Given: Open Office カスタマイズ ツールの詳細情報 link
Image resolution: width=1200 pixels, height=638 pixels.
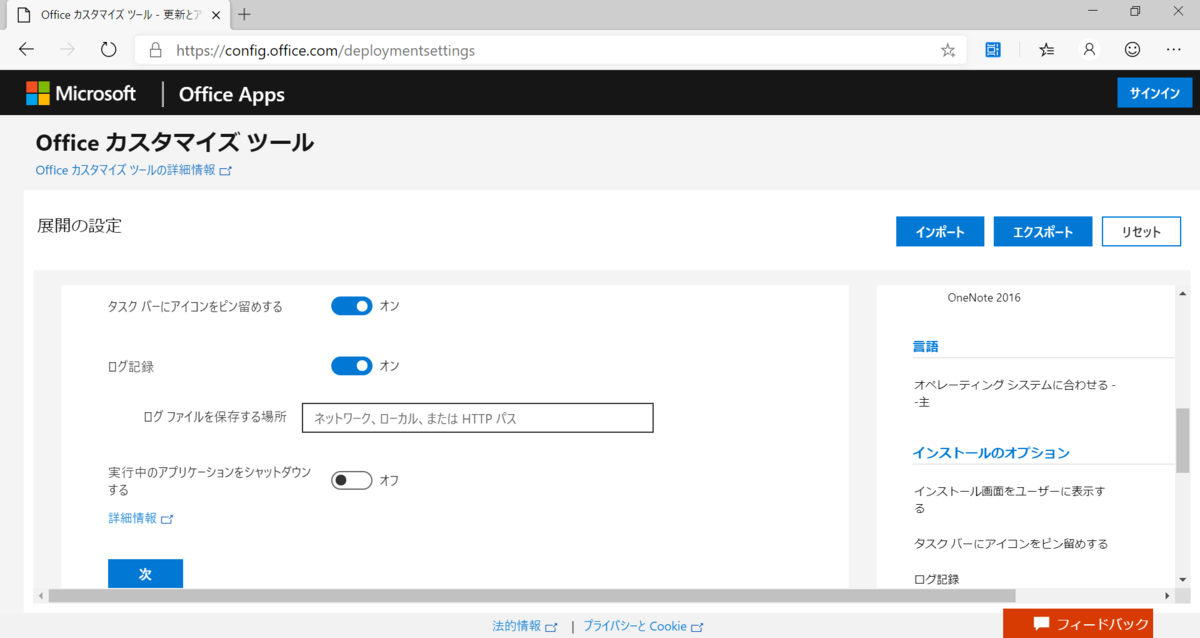Looking at the screenshot, I should (x=133, y=170).
